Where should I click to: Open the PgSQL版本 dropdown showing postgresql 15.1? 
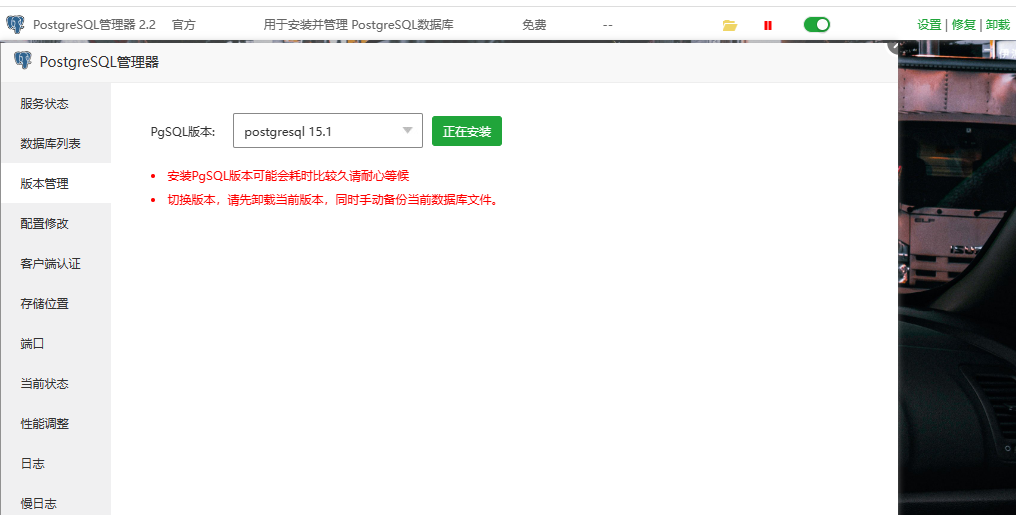[x=328, y=131]
